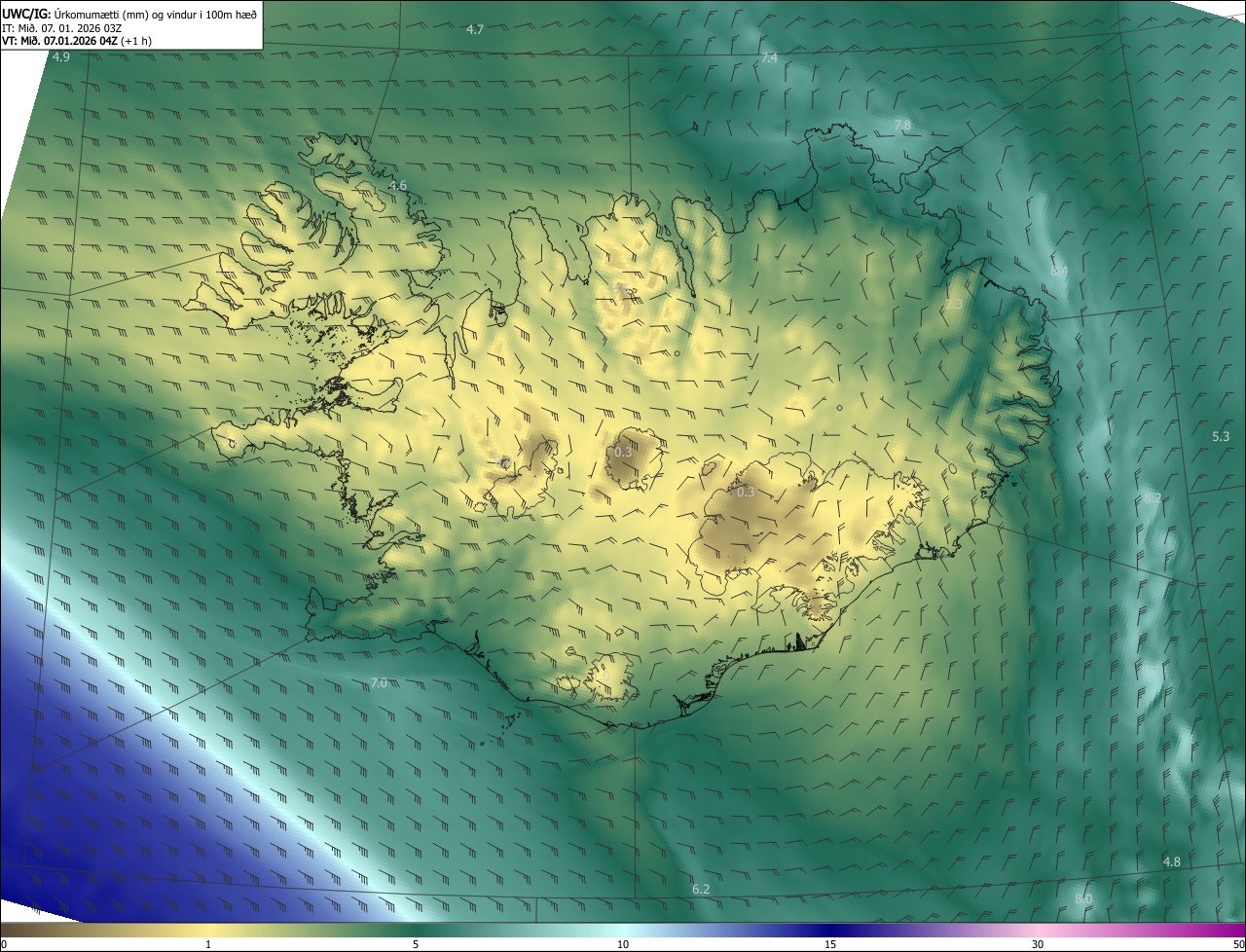This screenshot has height=952, width=1246.
Task: Click the 6.2 value label on the map
Action: pyautogui.click(x=701, y=890)
